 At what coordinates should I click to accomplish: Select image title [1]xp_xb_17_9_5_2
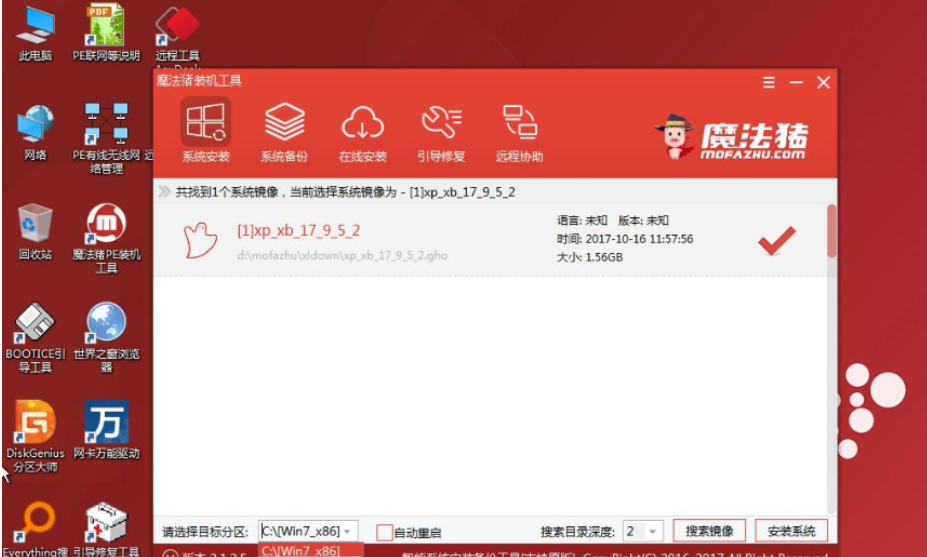pyautogui.click(x=299, y=231)
